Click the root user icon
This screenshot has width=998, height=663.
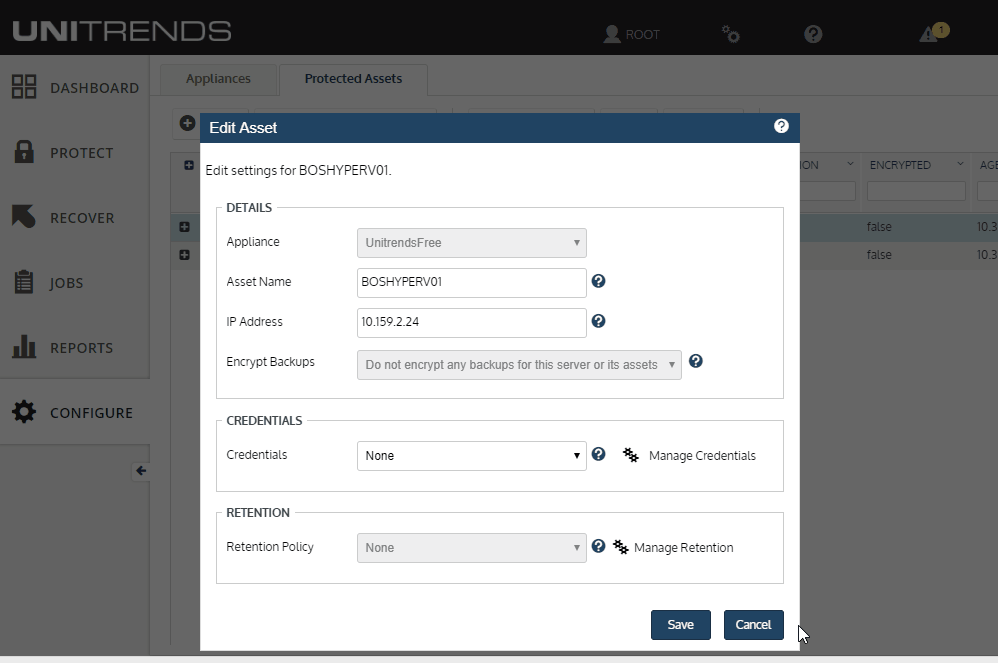point(612,34)
